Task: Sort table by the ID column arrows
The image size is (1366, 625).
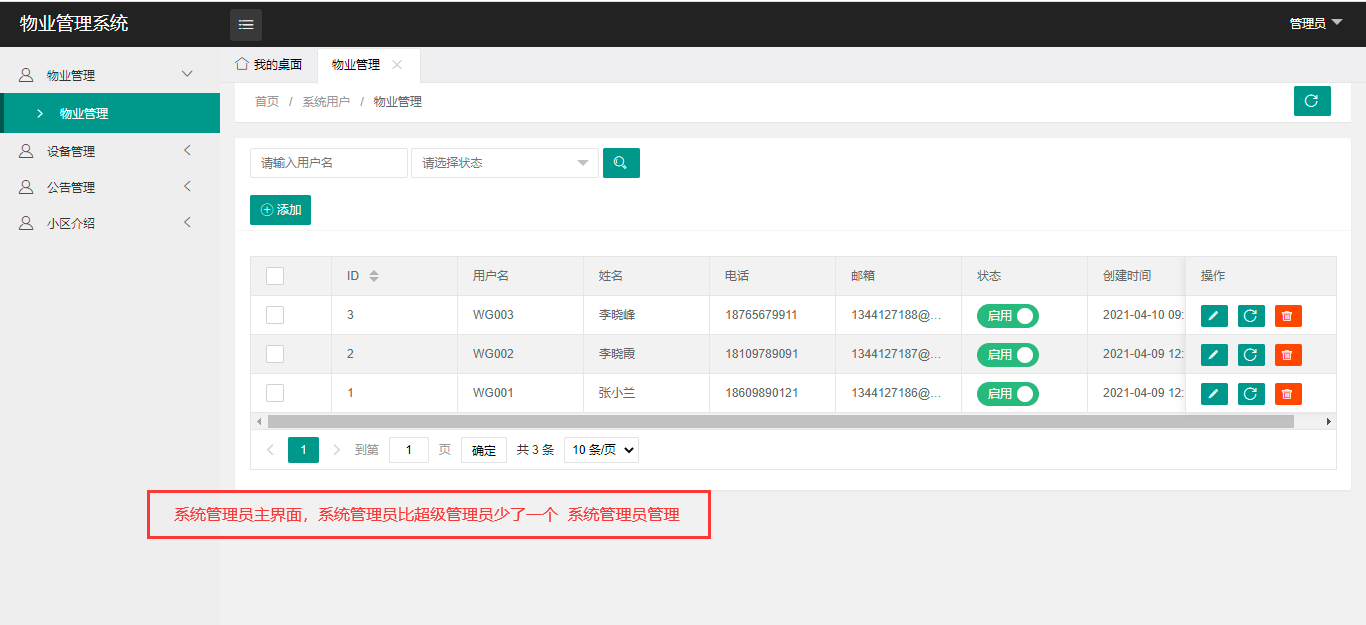Action: pyautogui.click(x=374, y=276)
